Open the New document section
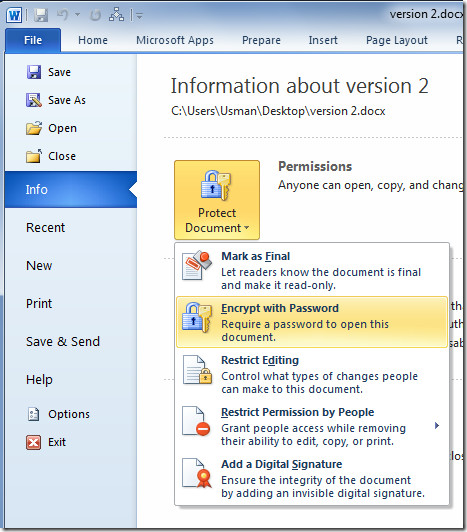Screen dimensions: 467x532 tap(39, 265)
